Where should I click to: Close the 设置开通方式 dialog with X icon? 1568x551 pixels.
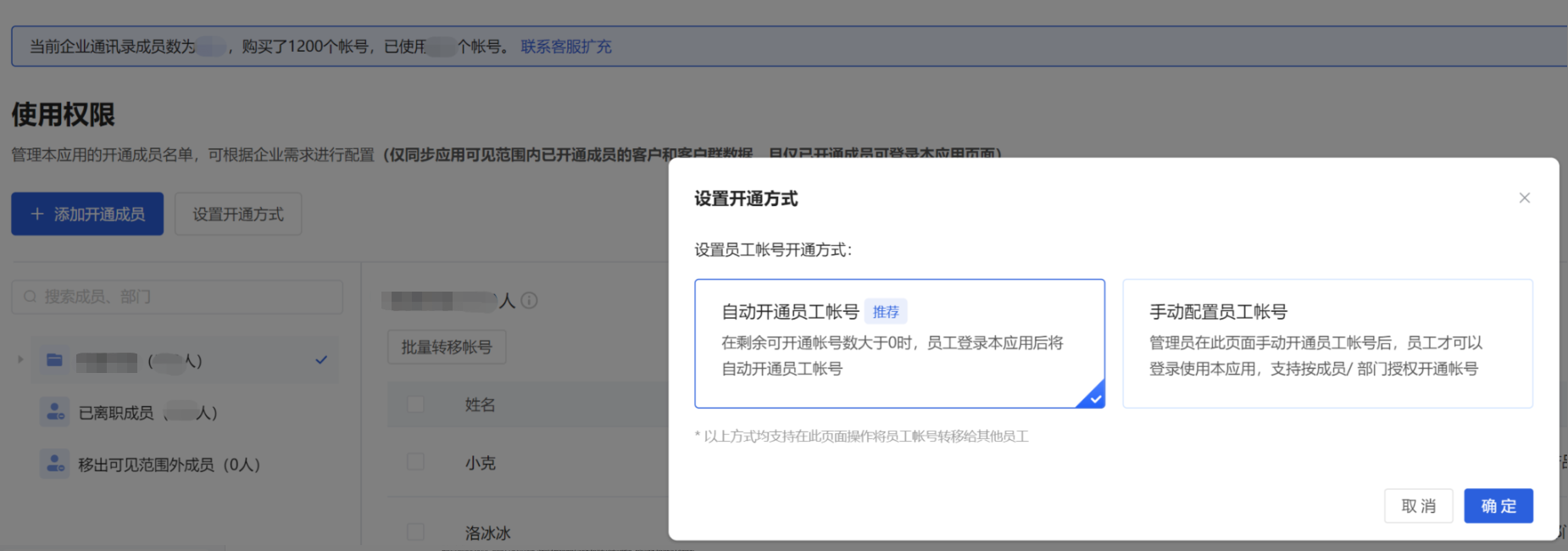(1524, 198)
